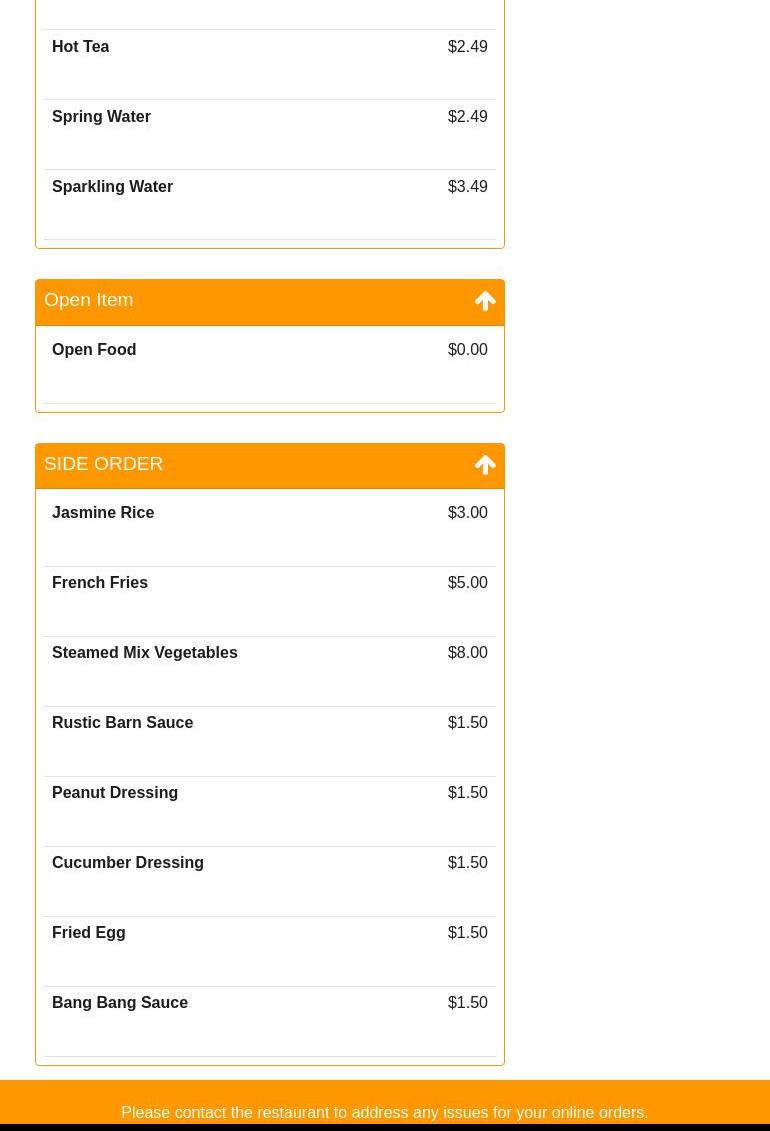Open the Open Food item

[x=270, y=365]
